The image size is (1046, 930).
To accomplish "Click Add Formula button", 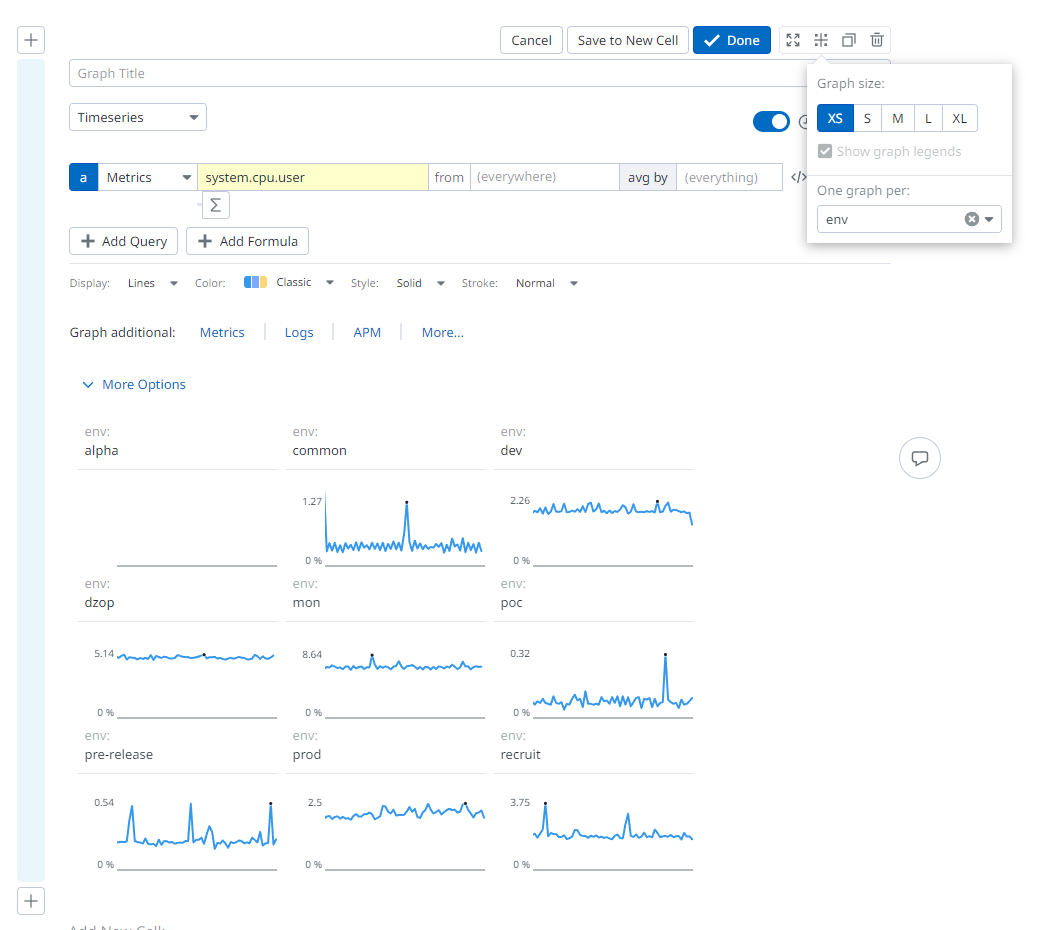I will [247, 241].
